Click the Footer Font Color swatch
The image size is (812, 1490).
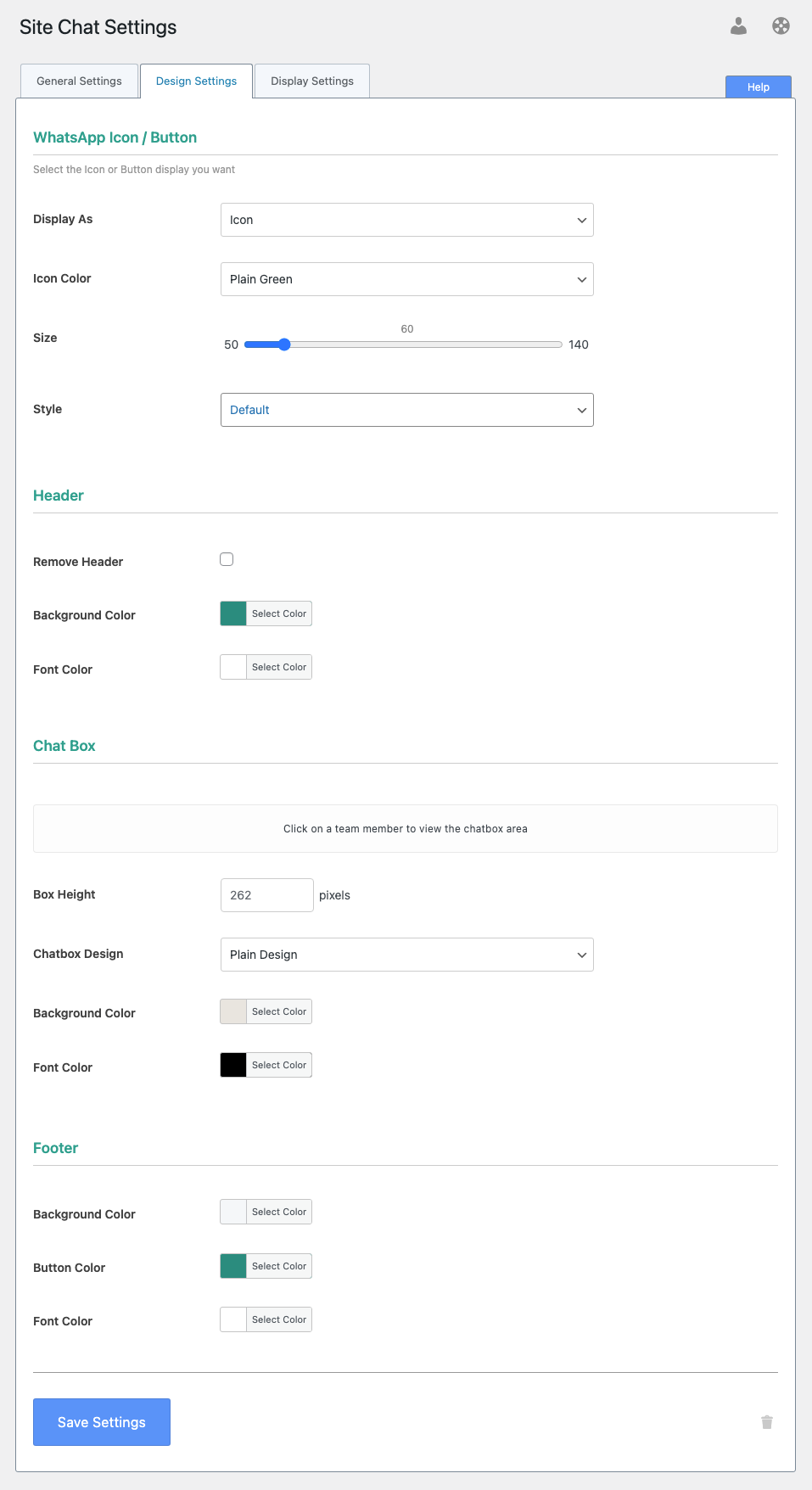tap(233, 1319)
